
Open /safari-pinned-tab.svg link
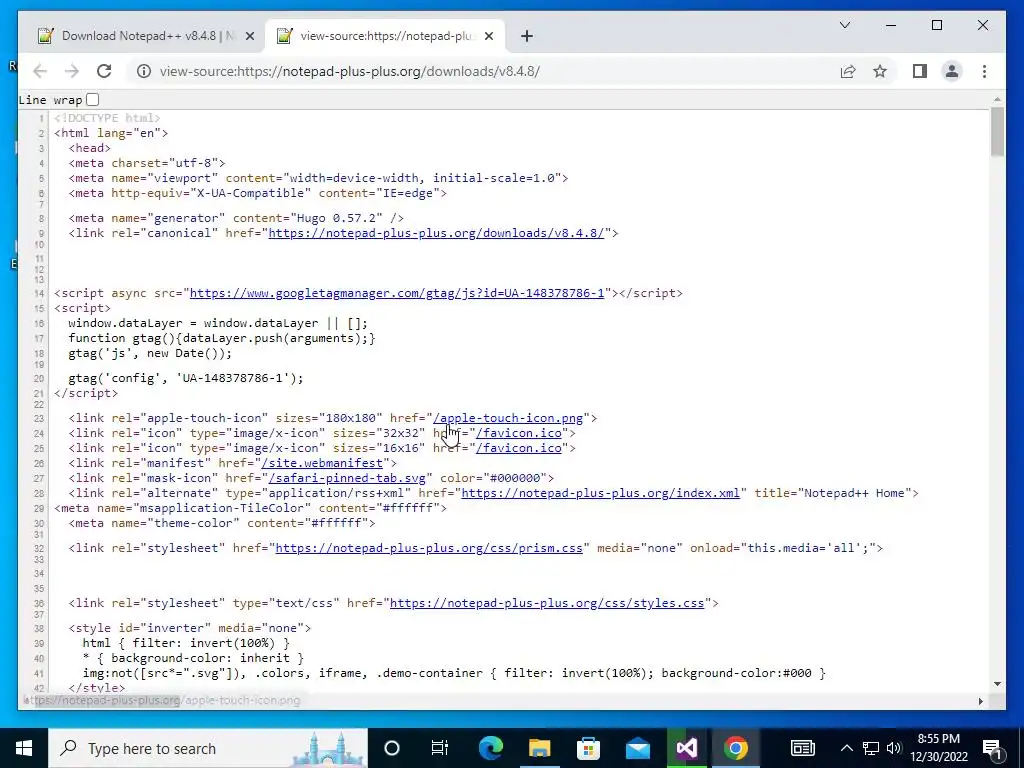coord(347,478)
